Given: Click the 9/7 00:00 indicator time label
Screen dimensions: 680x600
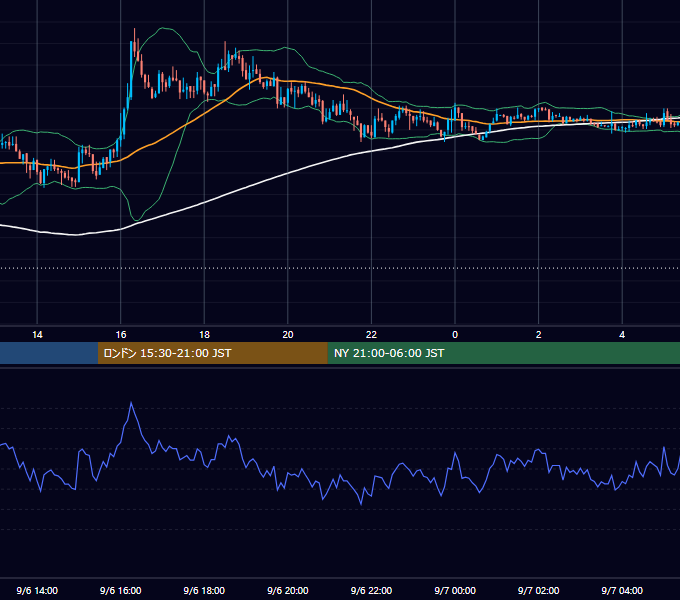Looking at the screenshot, I should [455, 590].
